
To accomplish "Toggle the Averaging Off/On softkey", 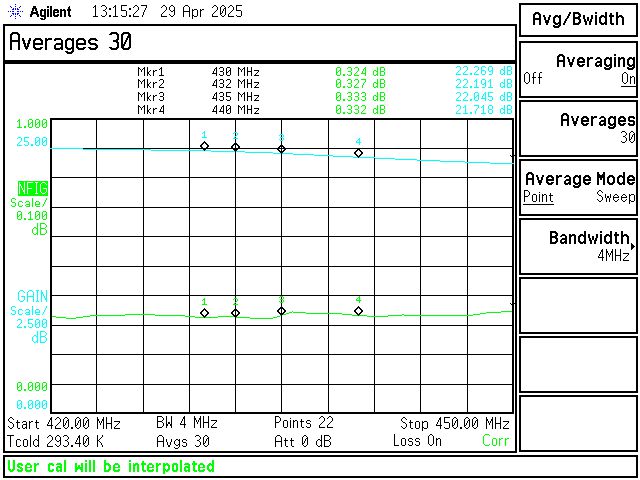I will [578, 69].
